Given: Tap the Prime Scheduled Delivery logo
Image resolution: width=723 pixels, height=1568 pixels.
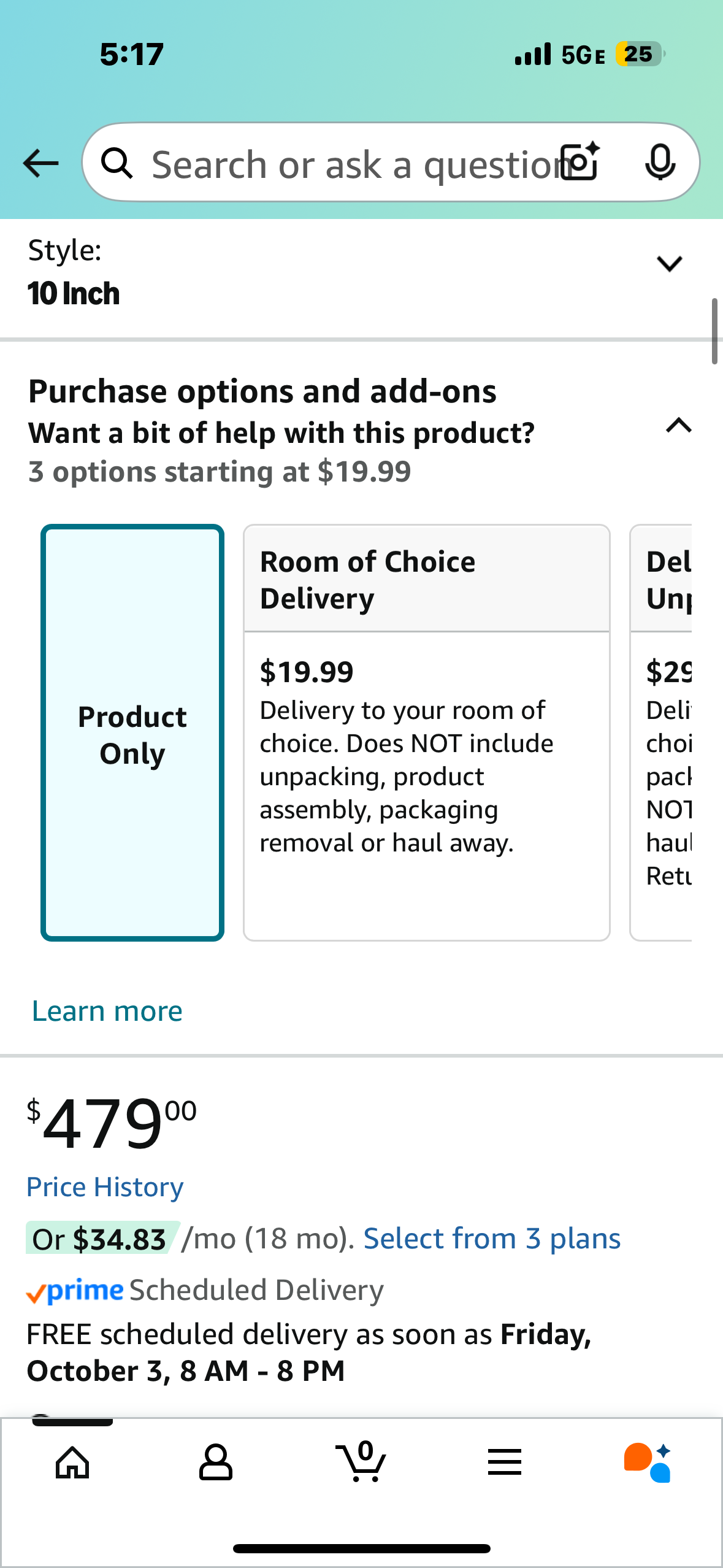Looking at the screenshot, I should [75, 1291].
